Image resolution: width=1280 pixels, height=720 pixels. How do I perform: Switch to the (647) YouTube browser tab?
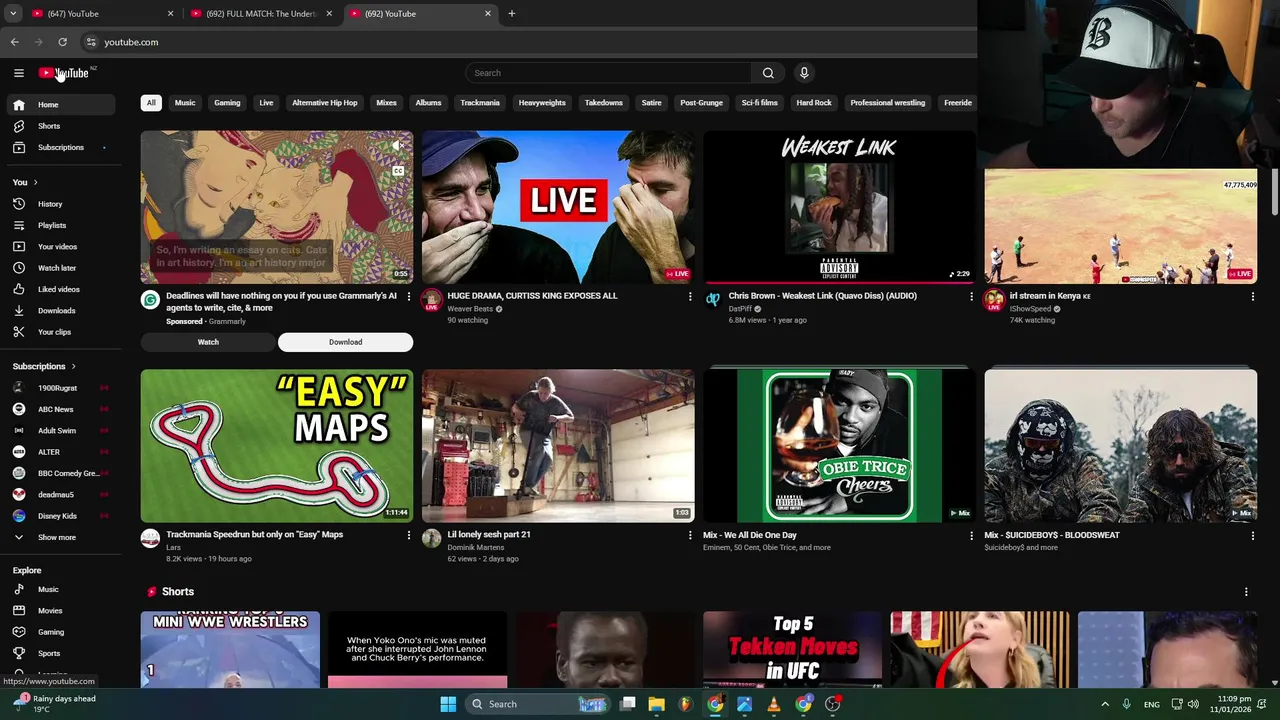[x=100, y=14]
